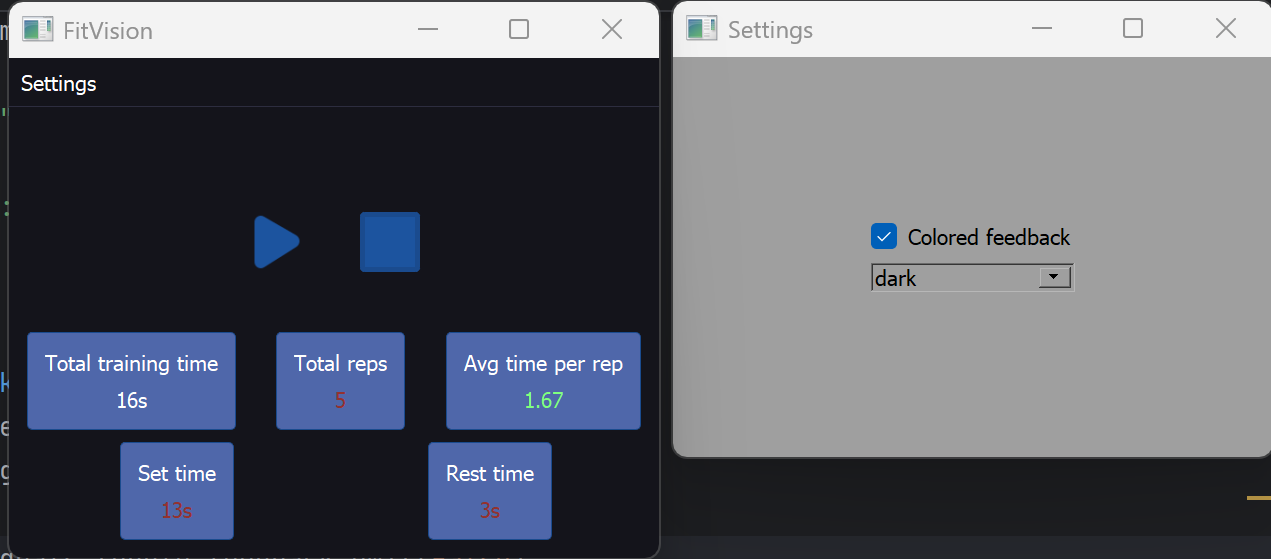Click the Set time card

pyautogui.click(x=177, y=491)
